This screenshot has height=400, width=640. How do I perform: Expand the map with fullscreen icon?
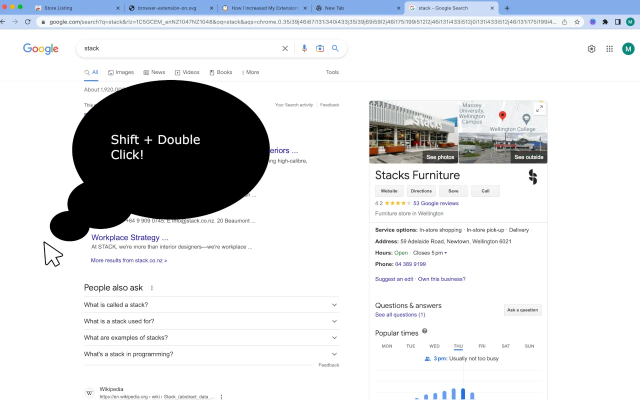(x=540, y=108)
